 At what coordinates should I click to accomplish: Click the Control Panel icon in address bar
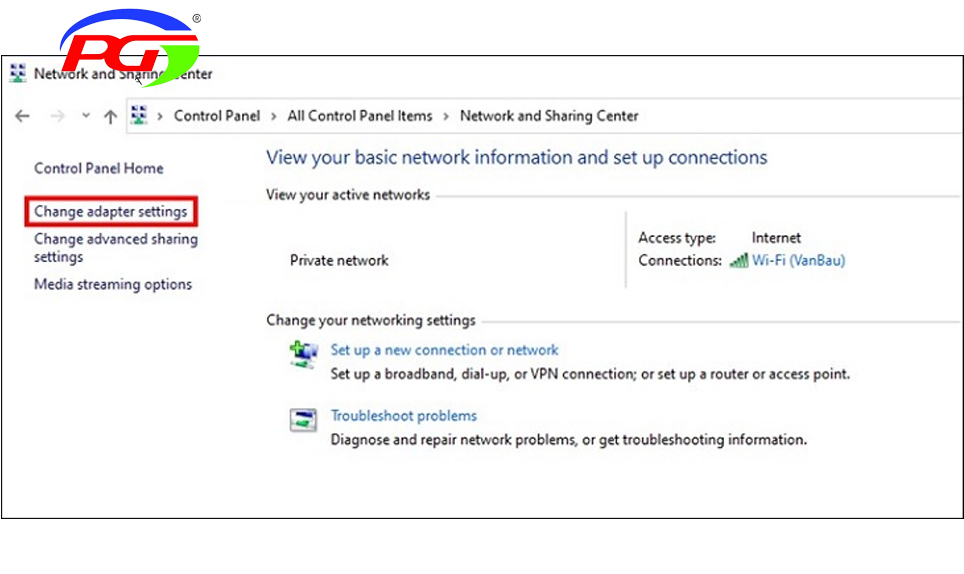pos(139,116)
